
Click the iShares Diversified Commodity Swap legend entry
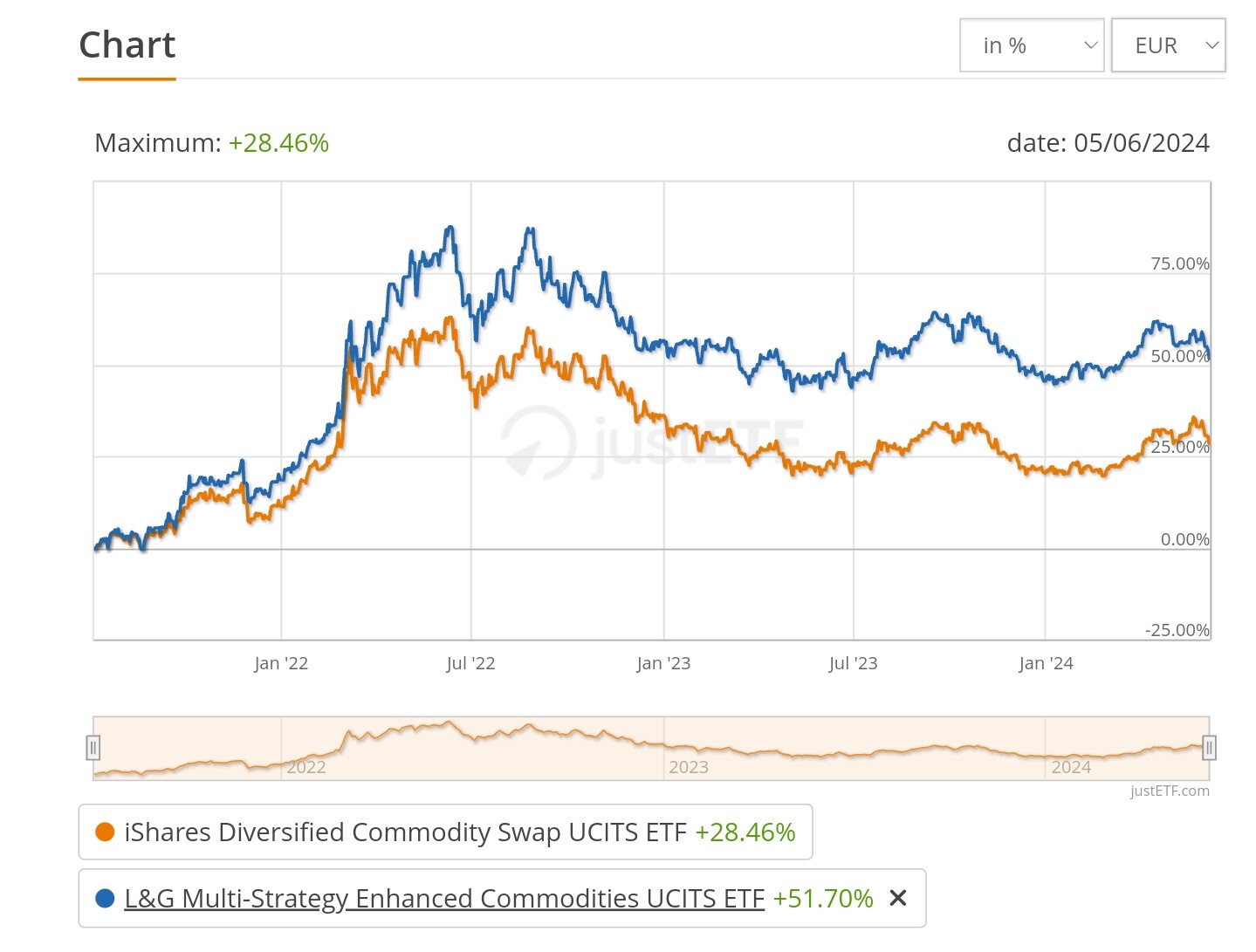pos(405,832)
